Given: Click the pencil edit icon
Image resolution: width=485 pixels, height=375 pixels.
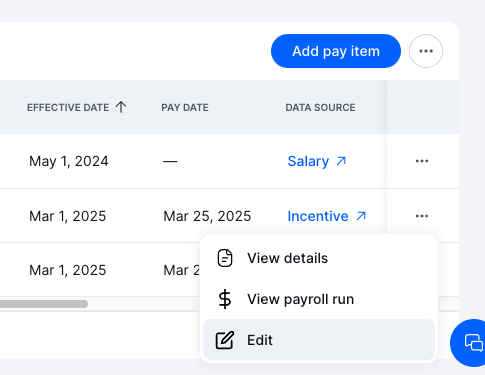Looking at the screenshot, I should pyautogui.click(x=225, y=340).
